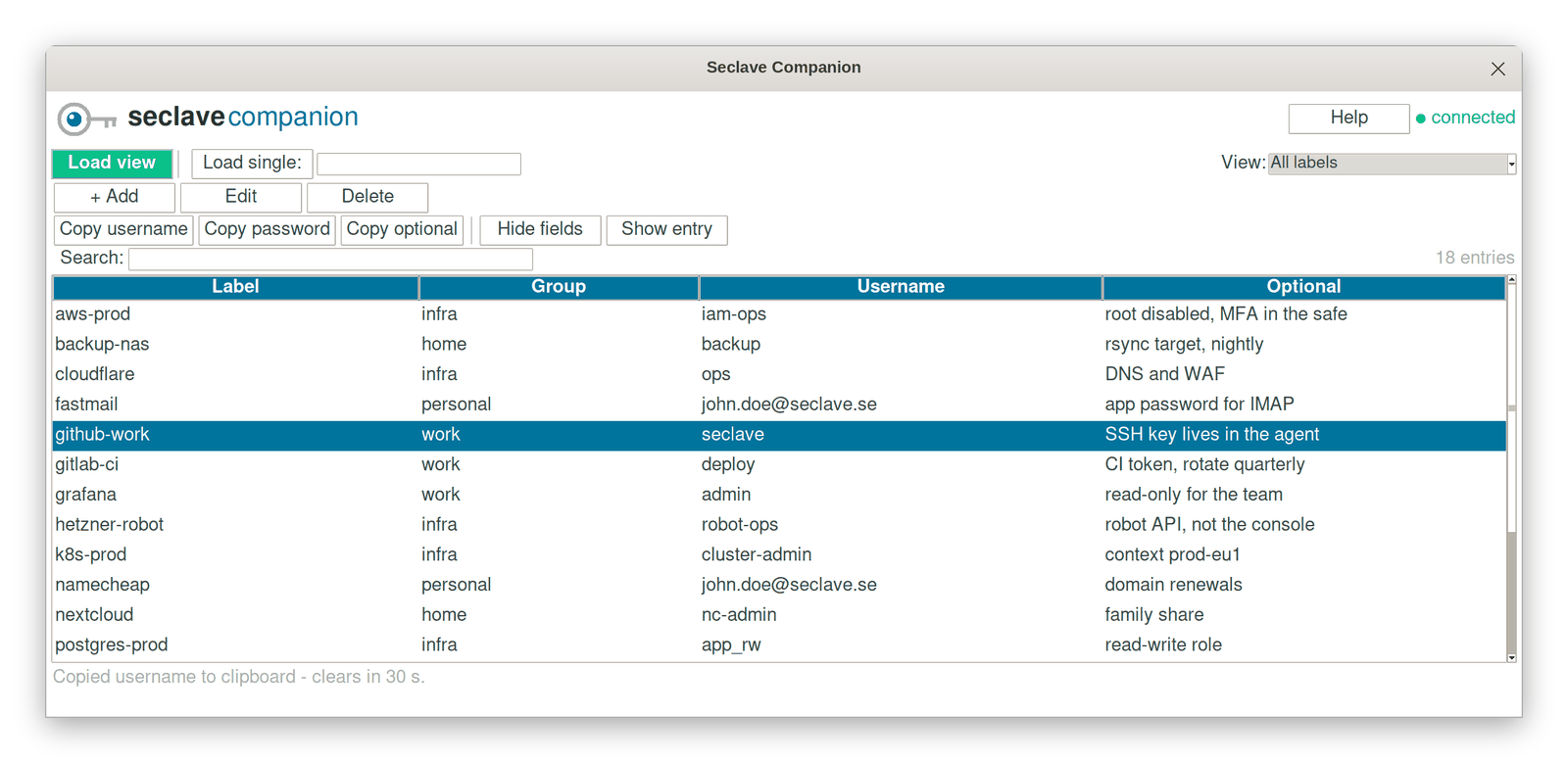Click Copy optional button
Viewport: 1568px width, 763px height.
pos(402,229)
